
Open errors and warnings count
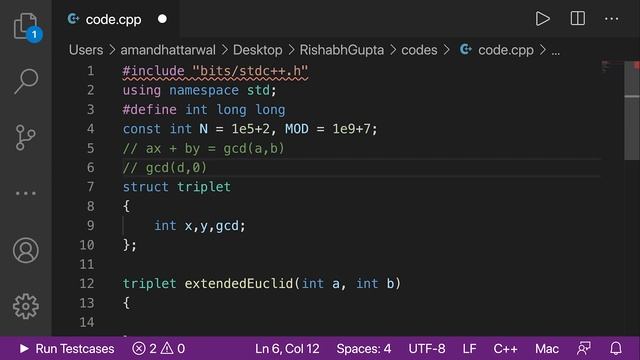tap(159, 349)
